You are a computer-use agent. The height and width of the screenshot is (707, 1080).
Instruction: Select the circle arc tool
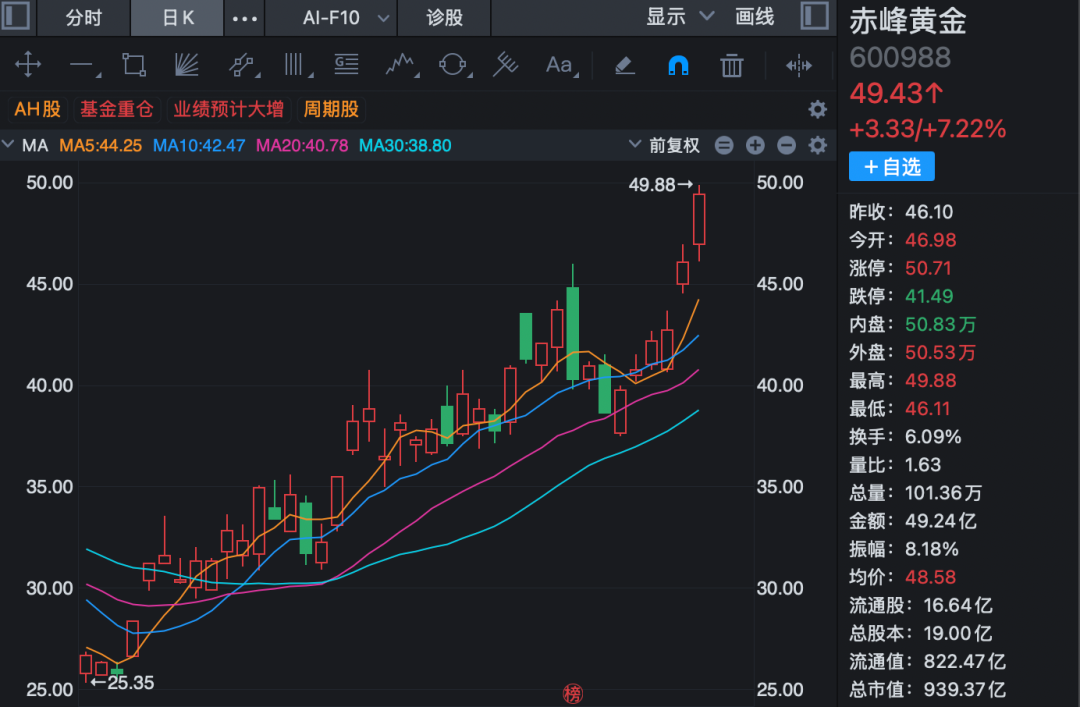(454, 65)
